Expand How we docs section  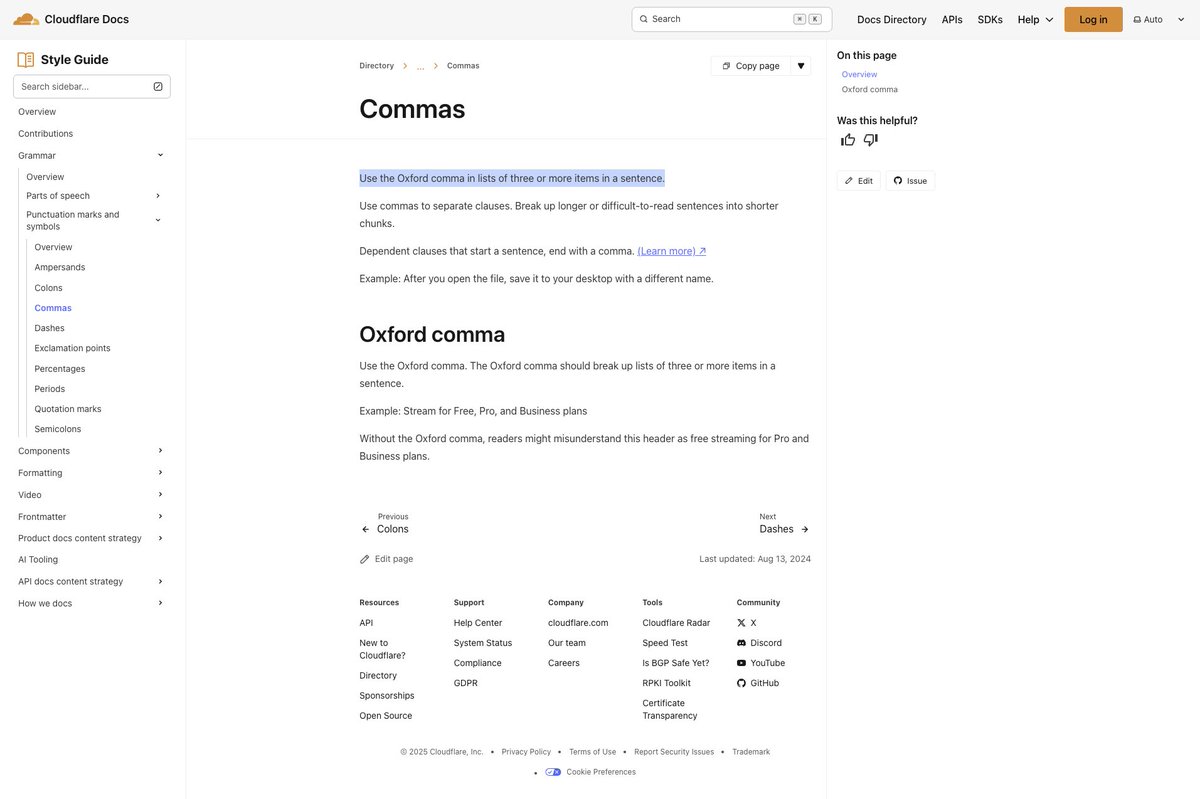coord(160,603)
